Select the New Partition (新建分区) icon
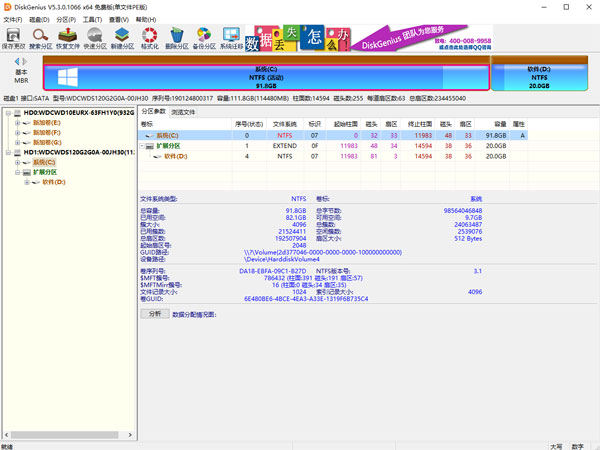 (123, 38)
